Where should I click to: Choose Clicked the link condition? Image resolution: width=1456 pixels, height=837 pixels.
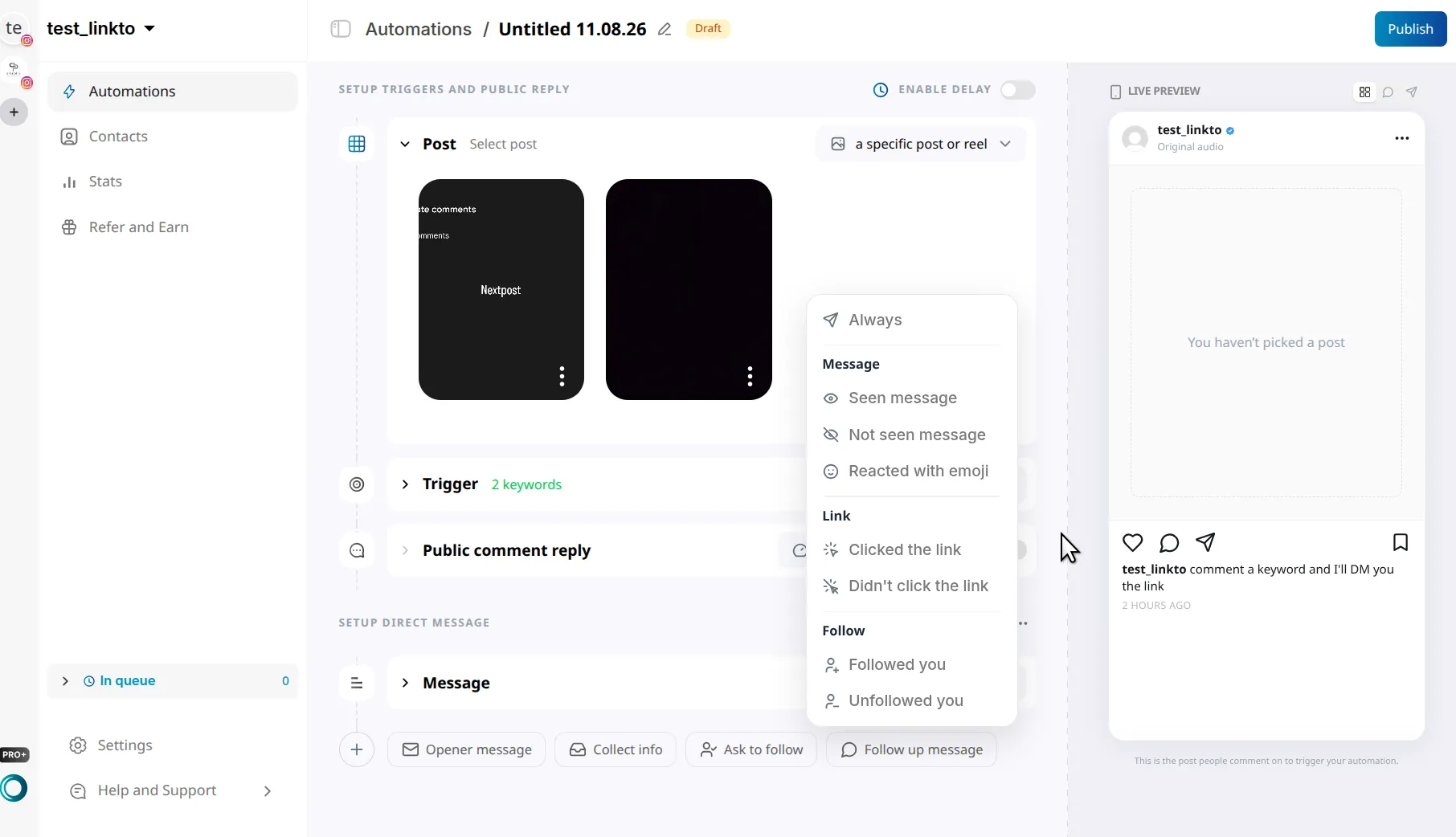[911, 549]
